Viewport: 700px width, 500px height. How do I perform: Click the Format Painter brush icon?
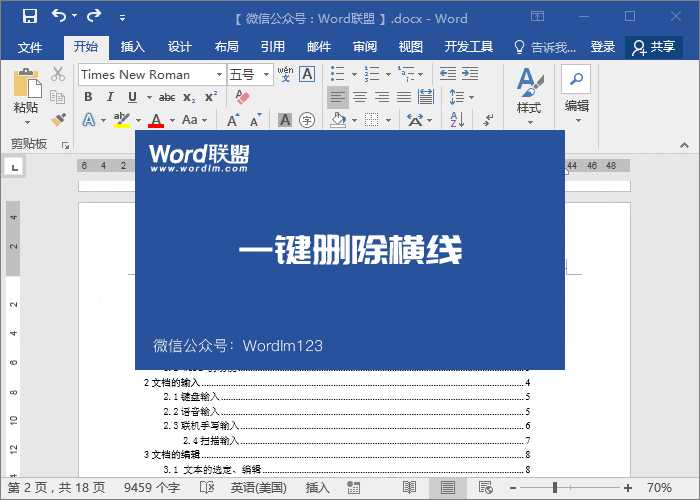point(58,119)
